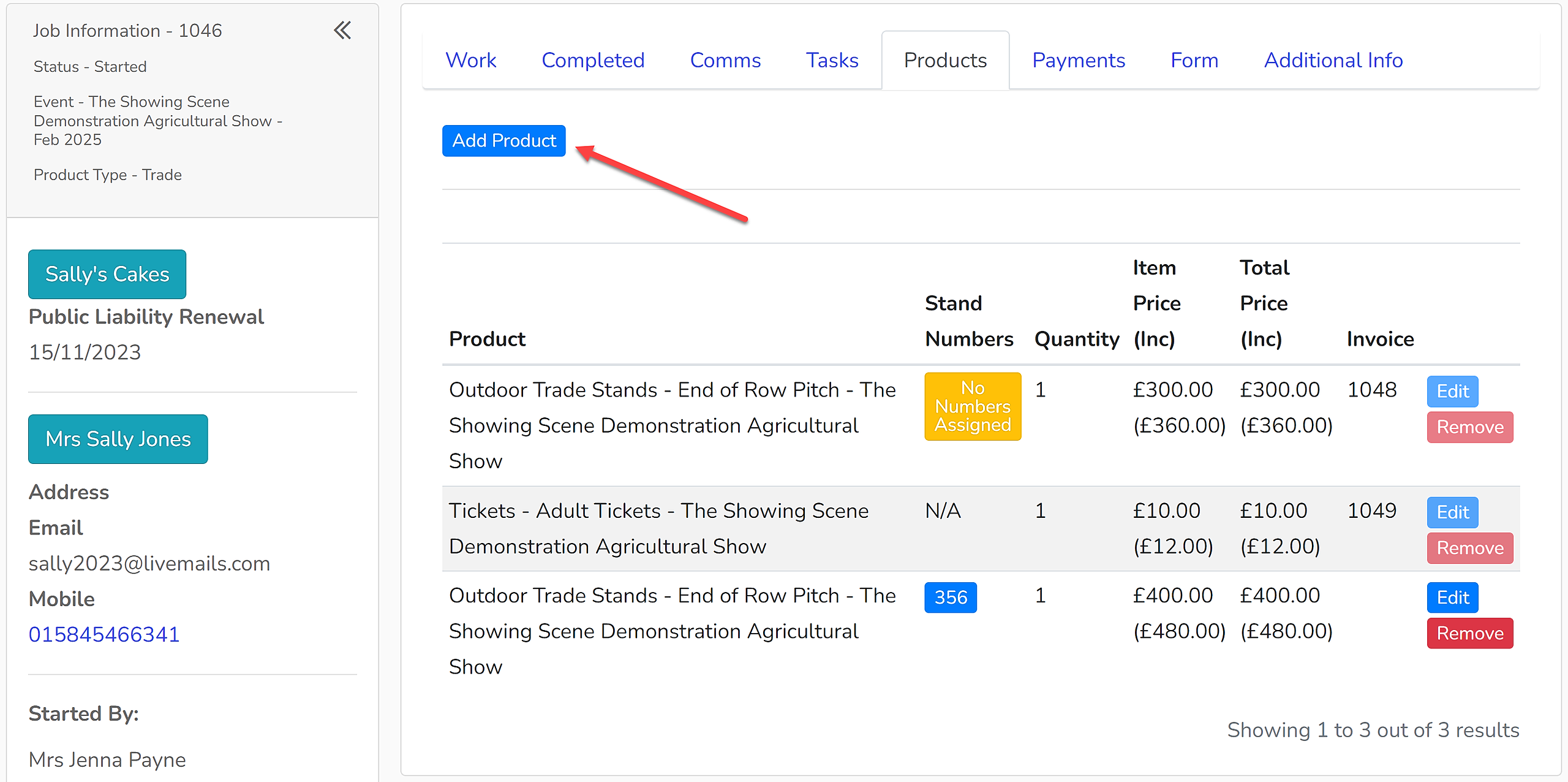
Task: Click Product Type - Trade text
Action: click(x=108, y=175)
